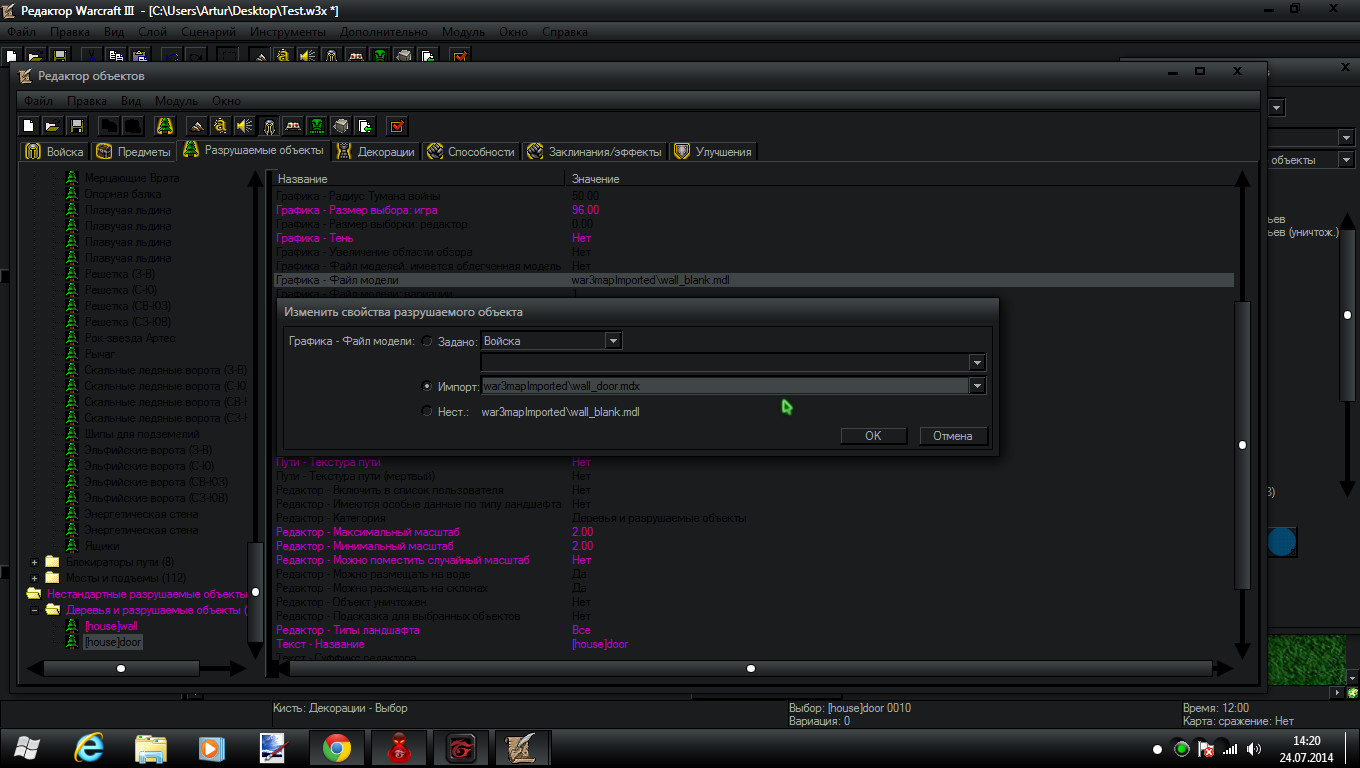
Task: Click 'Редактор - Максимальный масштаб' property row
Action: click(753, 532)
